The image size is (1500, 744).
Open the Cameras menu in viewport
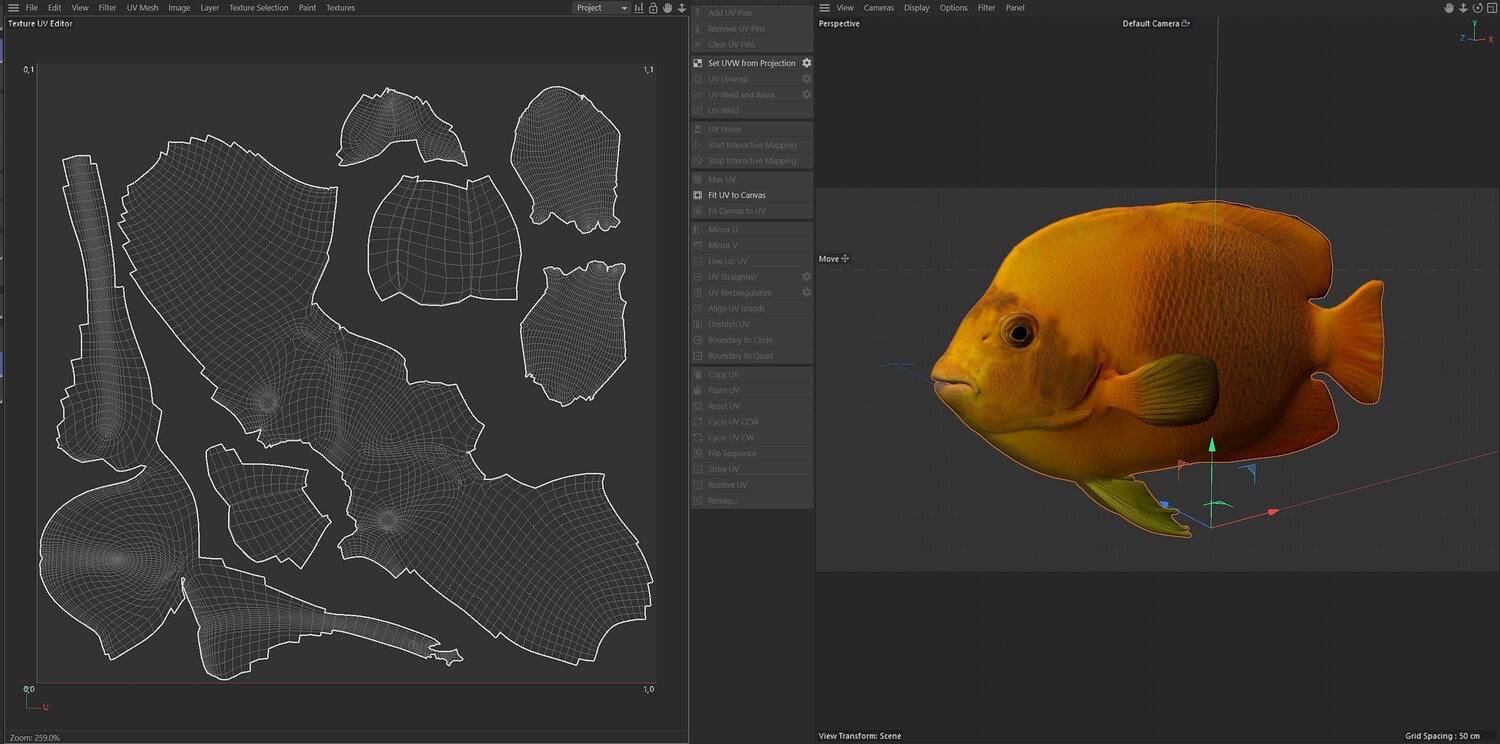[879, 8]
